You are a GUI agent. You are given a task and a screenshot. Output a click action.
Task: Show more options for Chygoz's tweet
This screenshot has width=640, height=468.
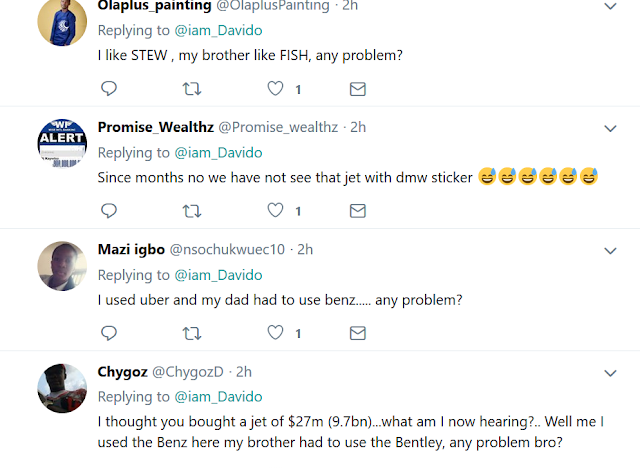(611, 372)
